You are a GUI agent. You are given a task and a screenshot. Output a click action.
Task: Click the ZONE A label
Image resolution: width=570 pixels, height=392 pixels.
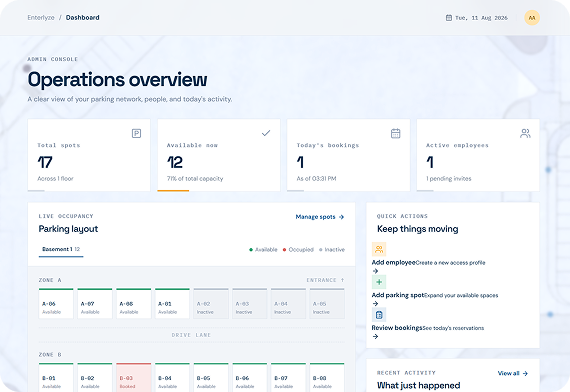coord(50,280)
